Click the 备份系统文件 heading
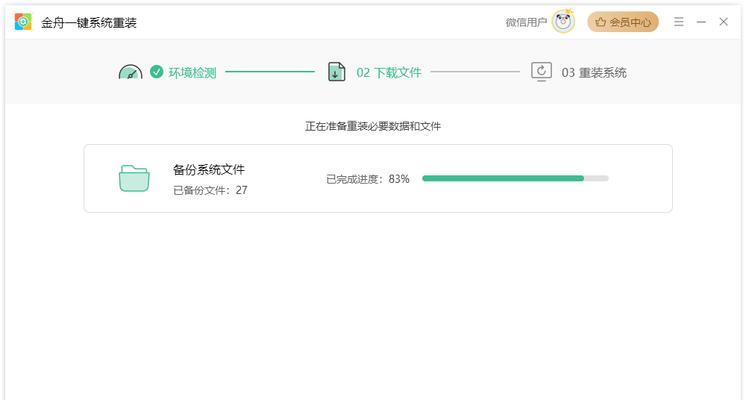The width and height of the screenshot is (746, 400). pyautogui.click(x=209, y=169)
